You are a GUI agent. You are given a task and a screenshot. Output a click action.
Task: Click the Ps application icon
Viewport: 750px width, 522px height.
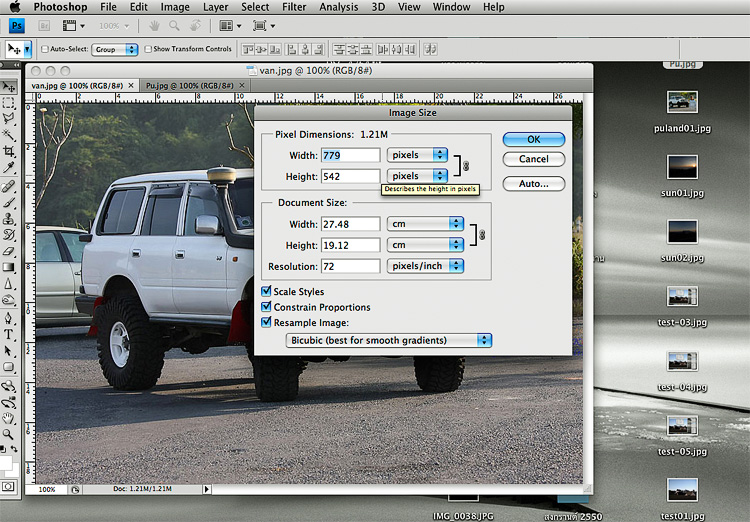coord(17,26)
